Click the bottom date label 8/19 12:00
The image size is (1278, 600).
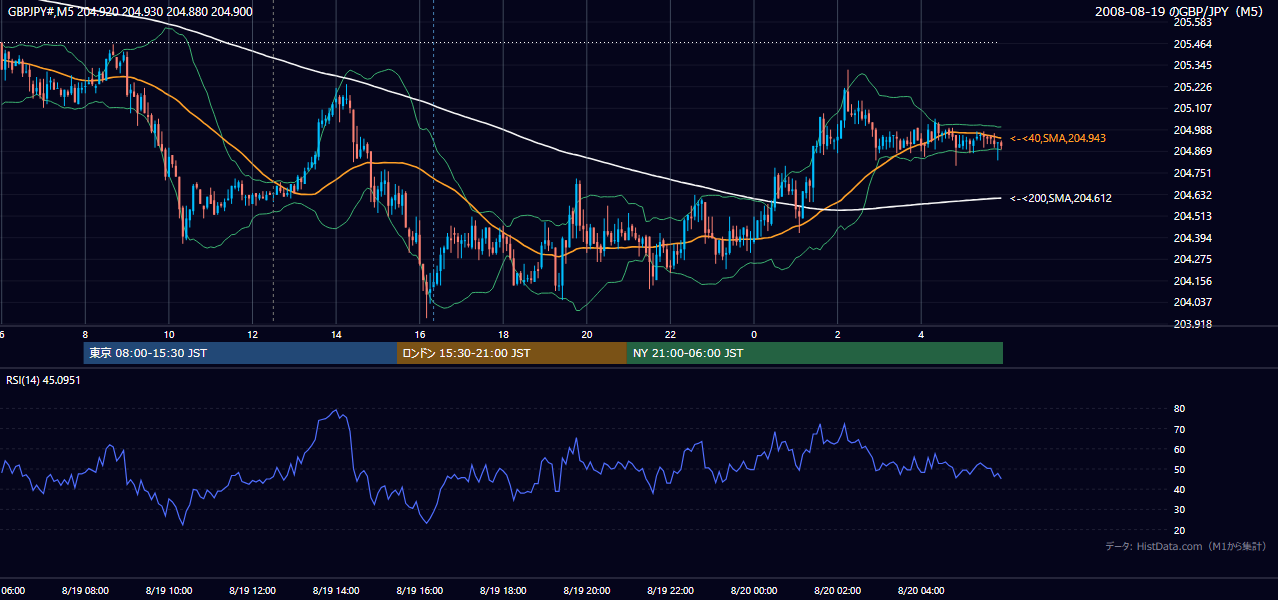(x=252, y=590)
